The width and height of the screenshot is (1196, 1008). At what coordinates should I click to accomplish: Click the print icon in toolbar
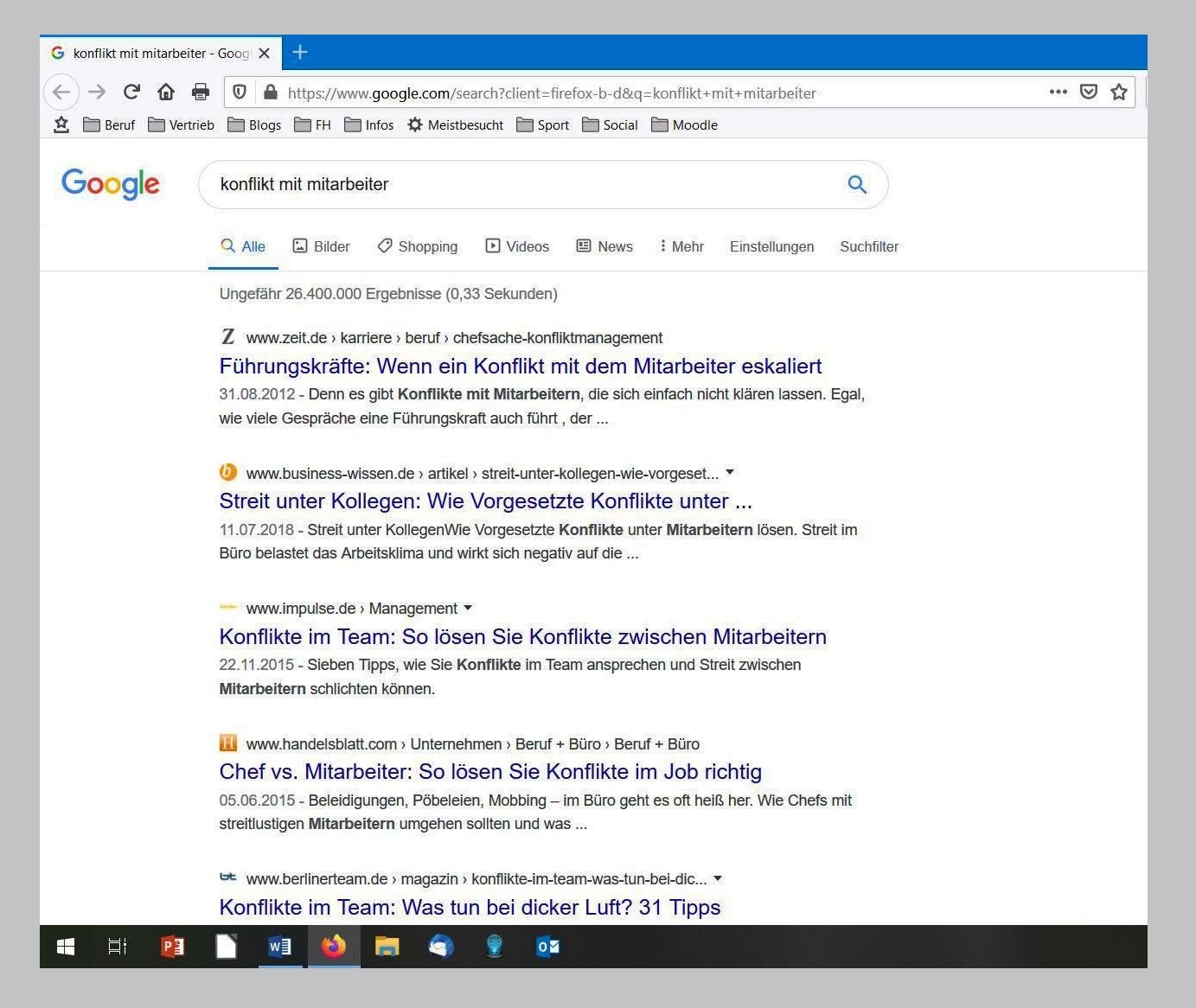click(201, 92)
